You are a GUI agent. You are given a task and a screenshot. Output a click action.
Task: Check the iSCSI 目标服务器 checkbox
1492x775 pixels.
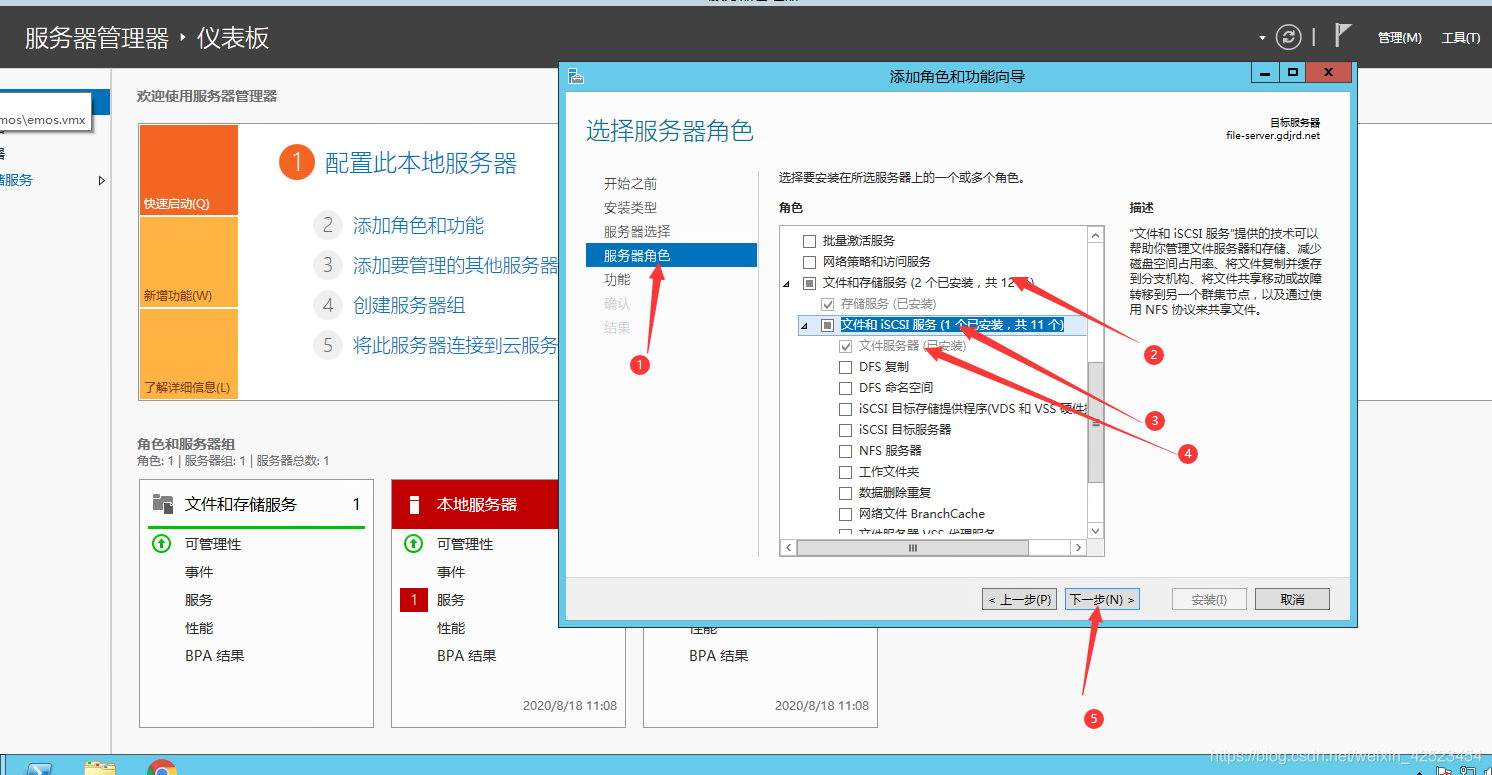pyautogui.click(x=846, y=430)
